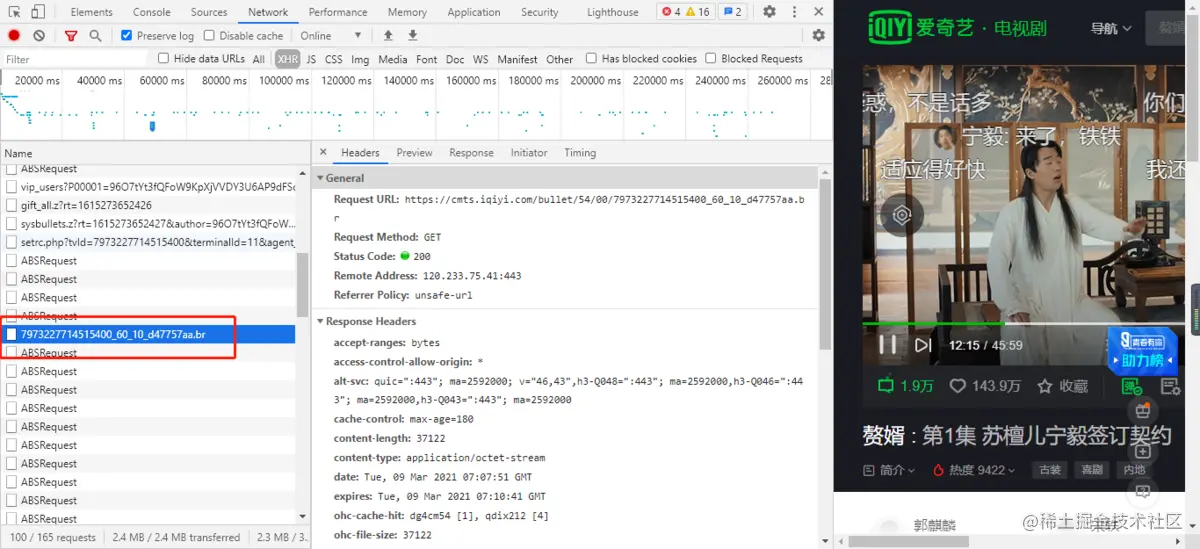Open the 2 issues message badge
Screen dimensions: 1200x549
[x=733, y=12]
